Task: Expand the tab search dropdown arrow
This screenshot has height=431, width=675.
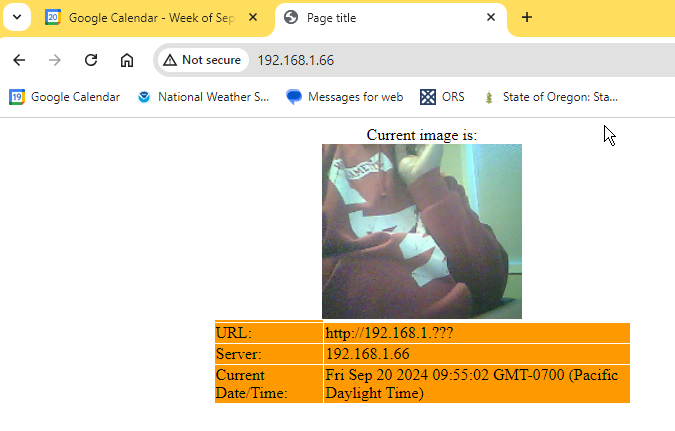Action: (x=17, y=18)
